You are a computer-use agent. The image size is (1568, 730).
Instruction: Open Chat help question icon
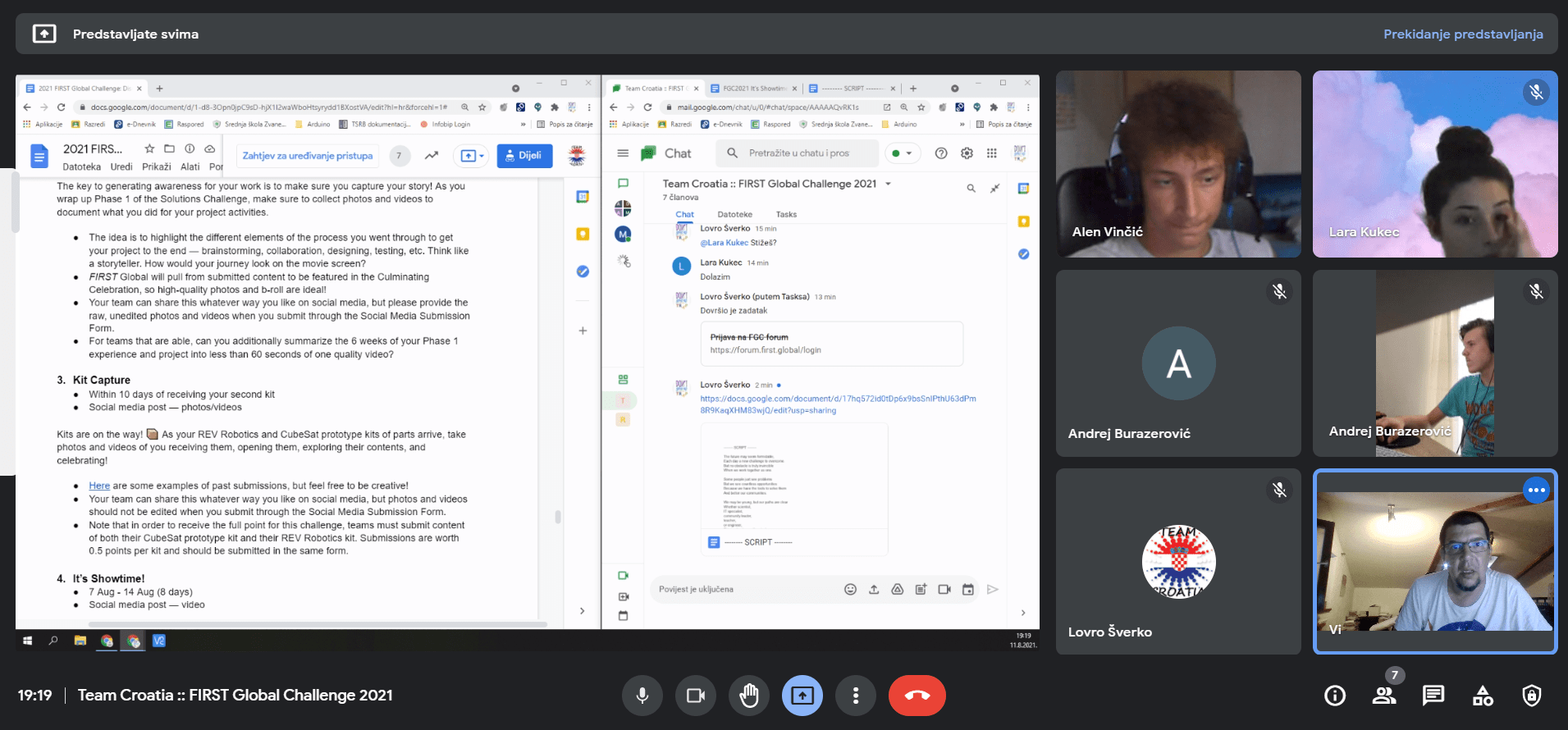941,153
